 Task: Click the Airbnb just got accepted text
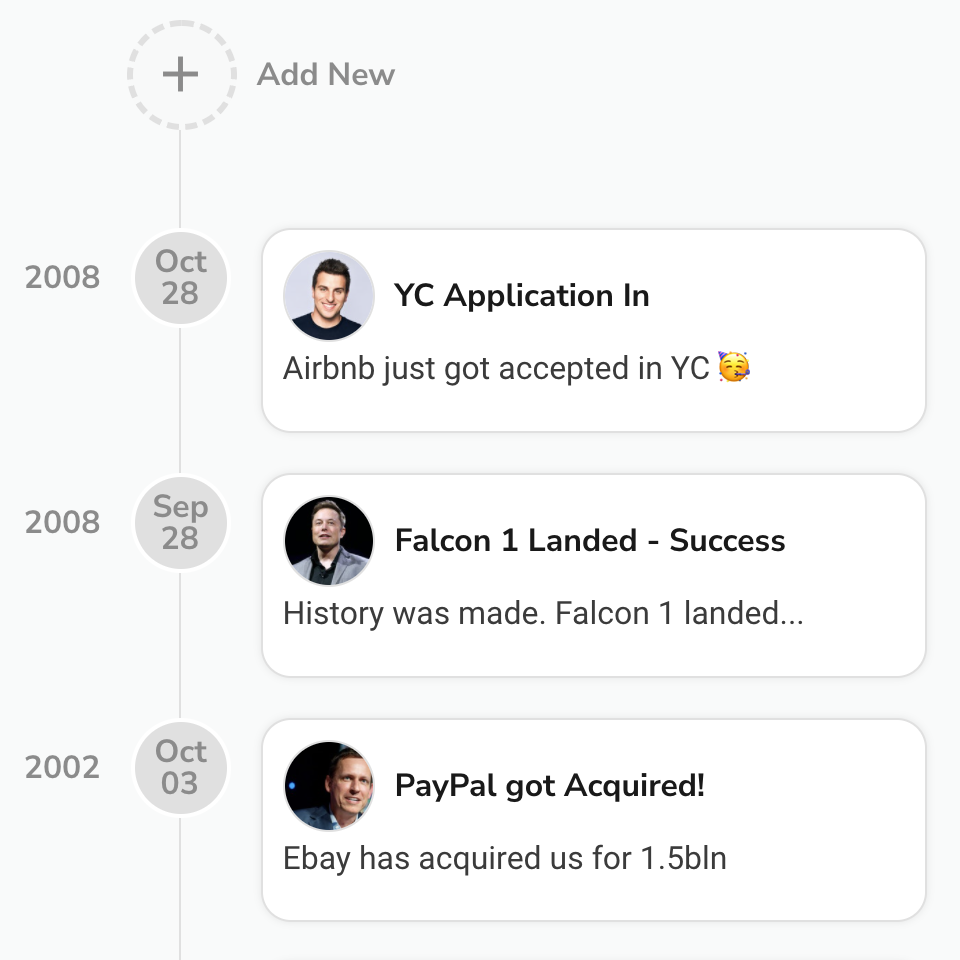point(496,368)
